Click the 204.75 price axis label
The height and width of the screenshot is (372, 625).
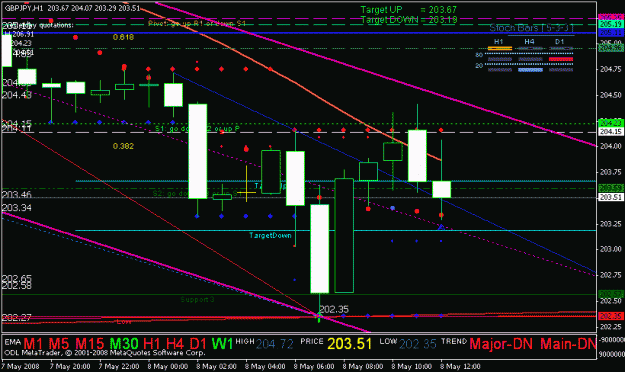click(x=611, y=69)
